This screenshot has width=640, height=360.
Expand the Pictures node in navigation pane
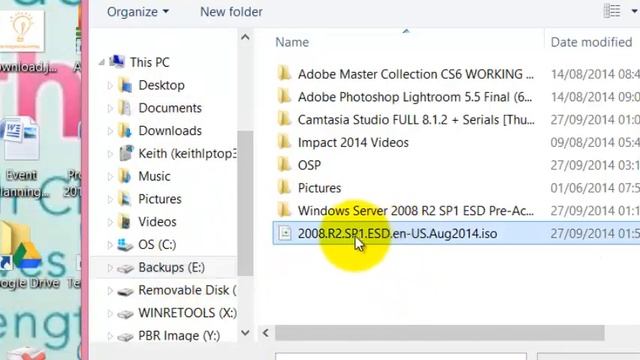point(110,199)
